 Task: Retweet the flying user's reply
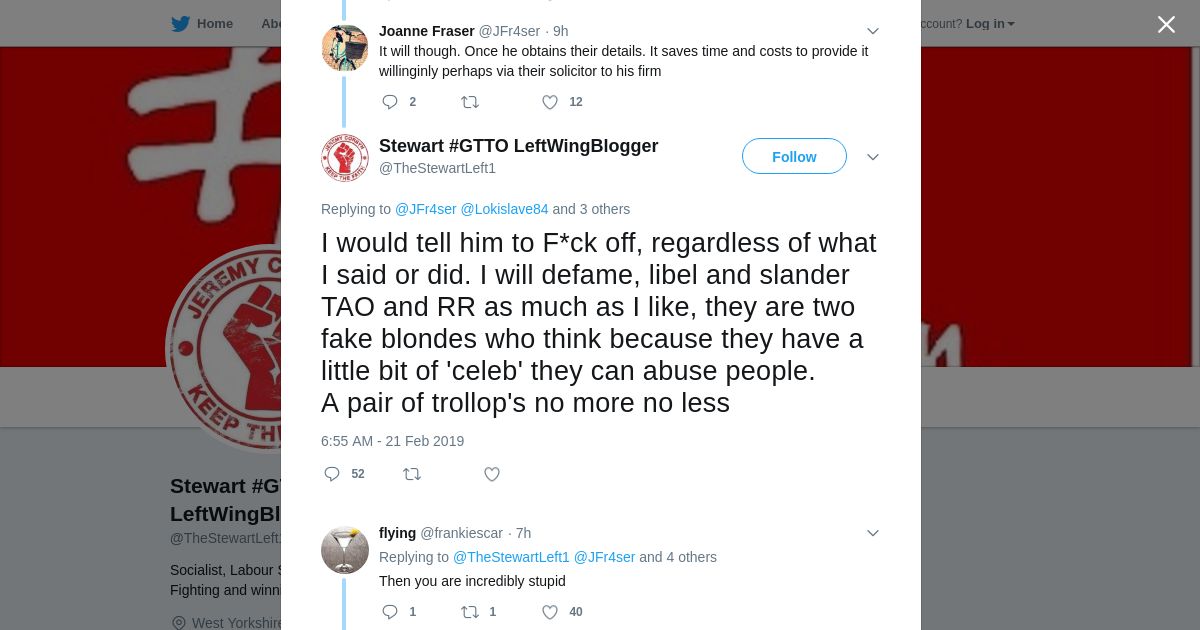click(470, 612)
